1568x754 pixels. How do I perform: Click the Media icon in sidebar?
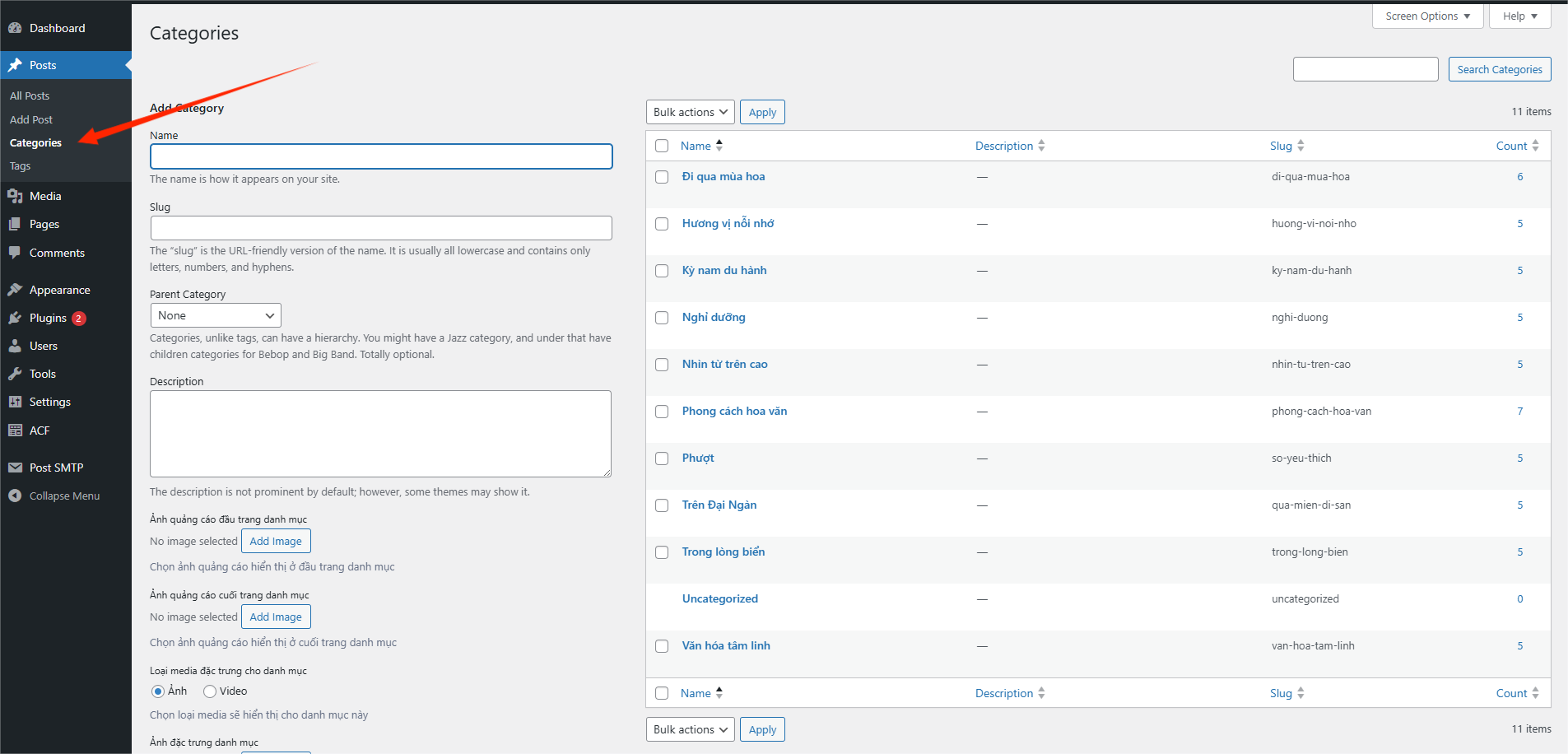(x=15, y=196)
